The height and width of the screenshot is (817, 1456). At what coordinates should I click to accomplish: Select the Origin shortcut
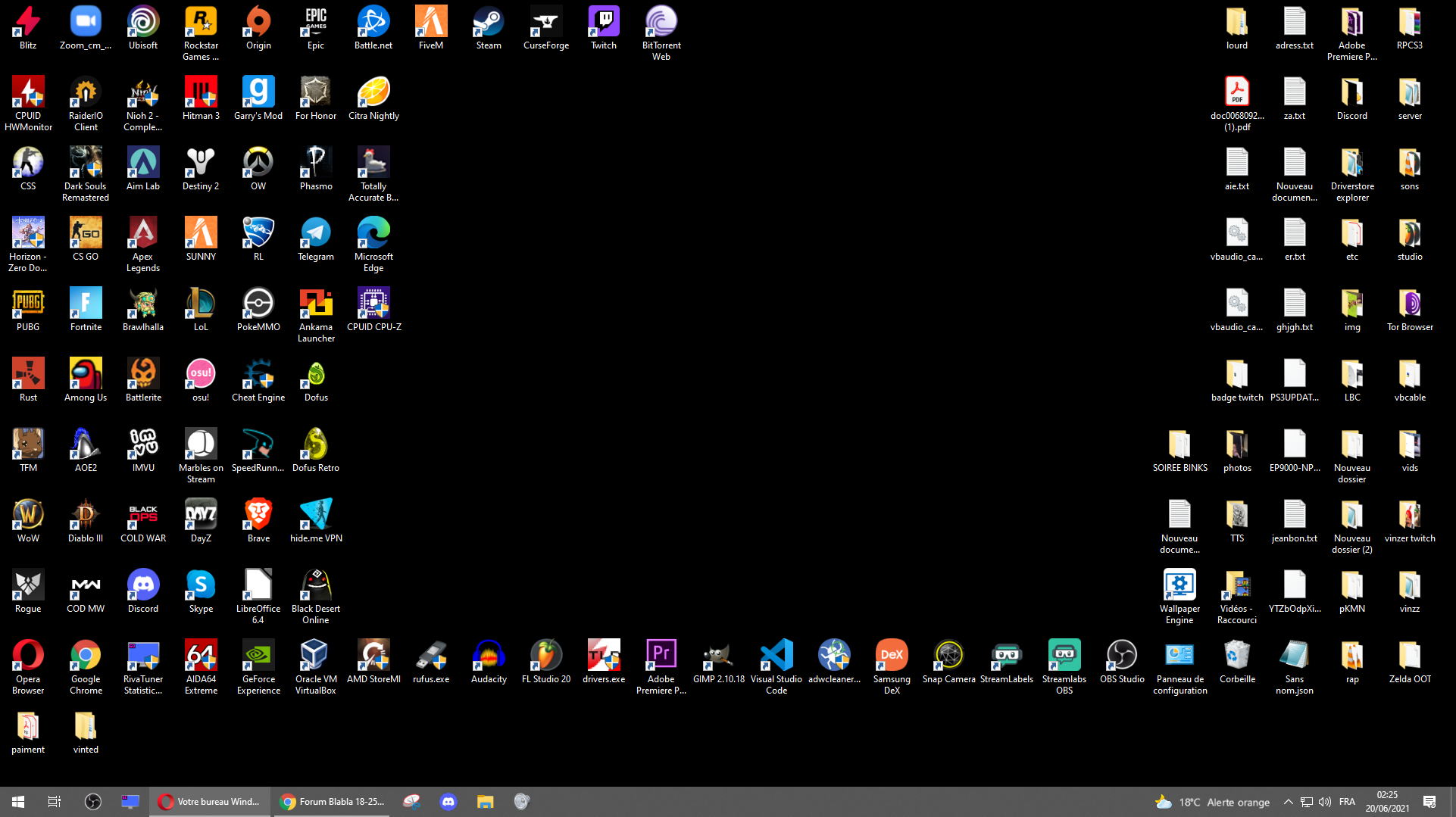pos(258,29)
